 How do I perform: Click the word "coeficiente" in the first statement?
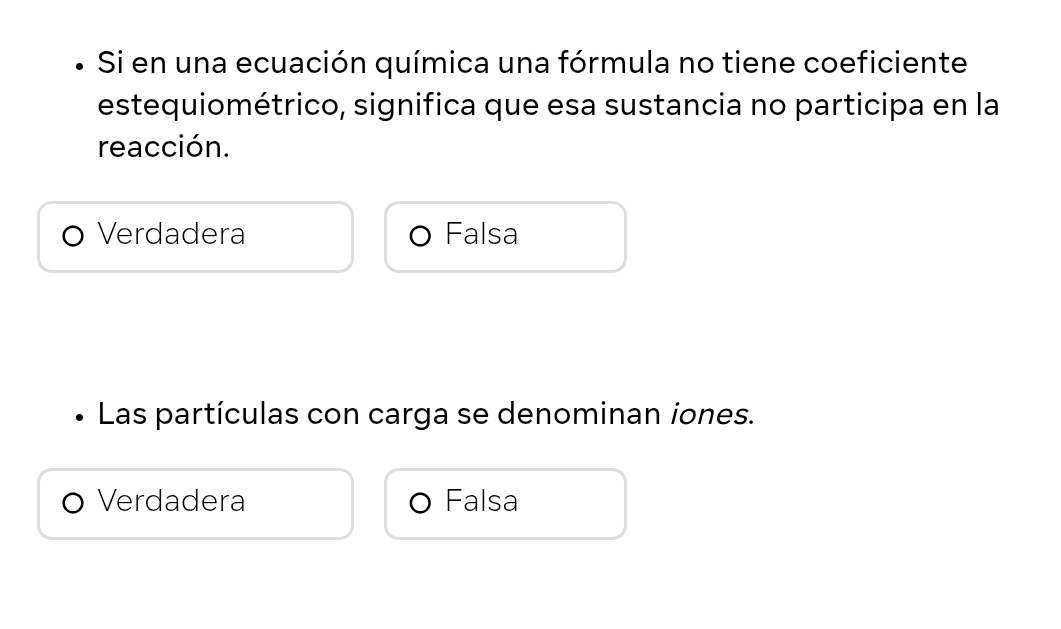pyautogui.click(x=885, y=63)
